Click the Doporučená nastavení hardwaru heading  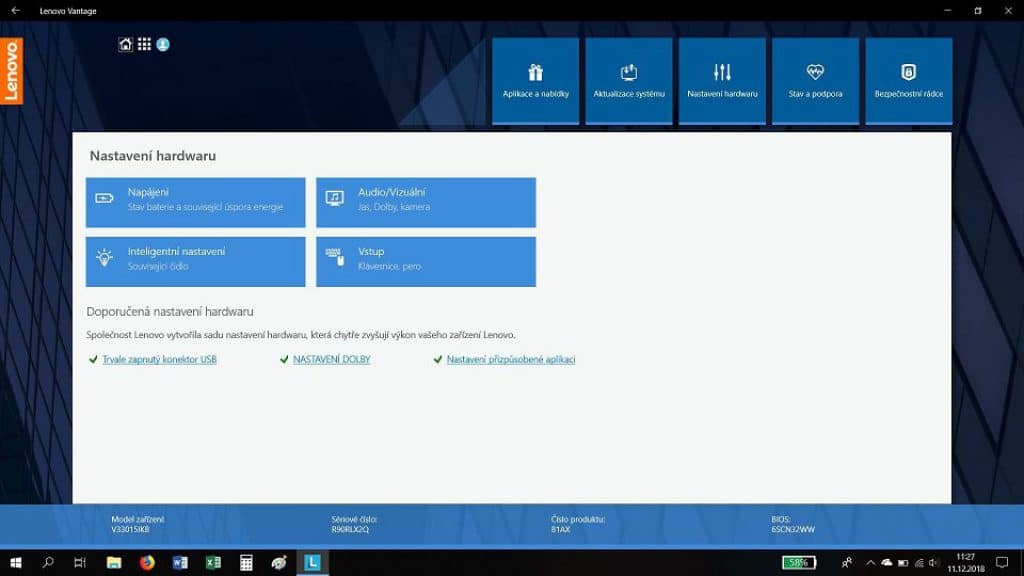point(170,312)
